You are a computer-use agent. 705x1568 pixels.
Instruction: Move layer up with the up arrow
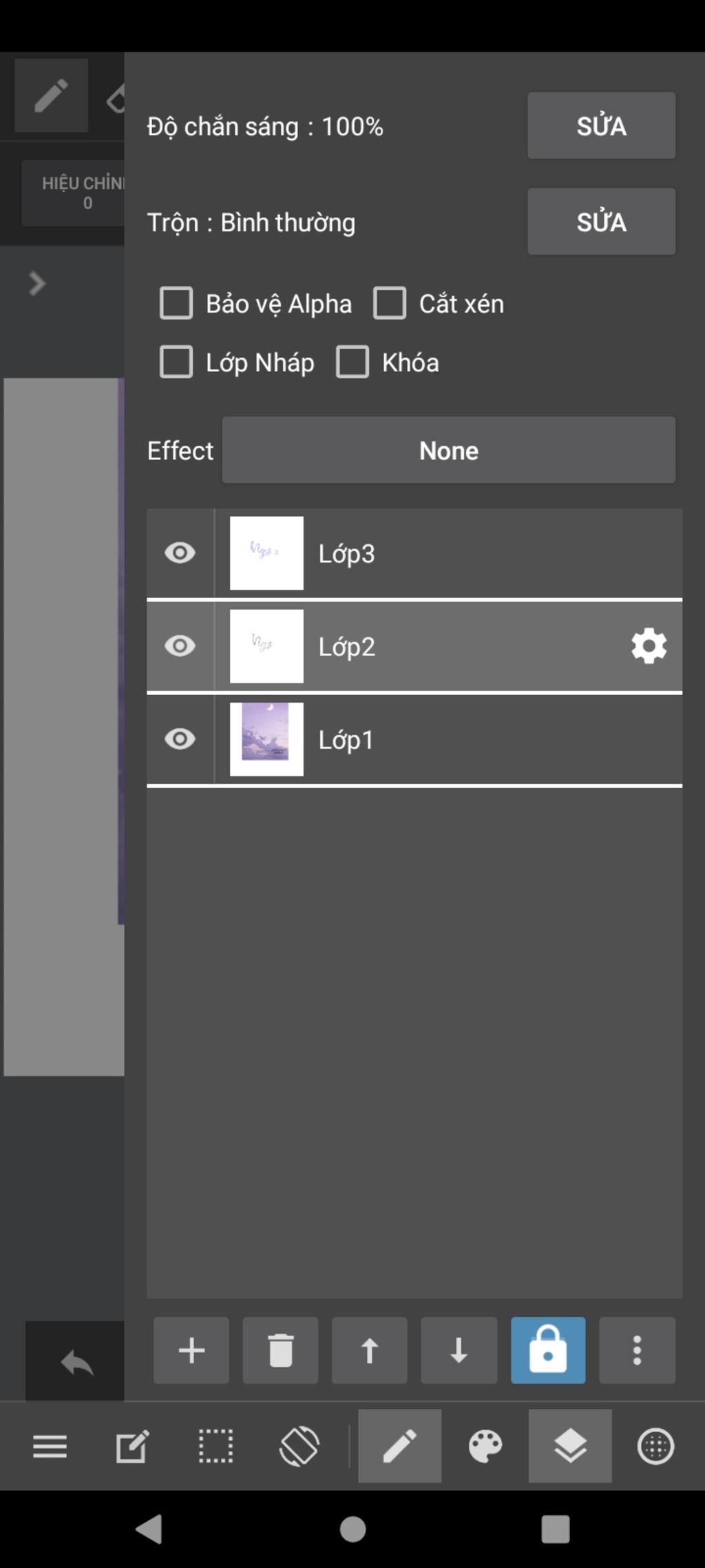click(x=370, y=1350)
